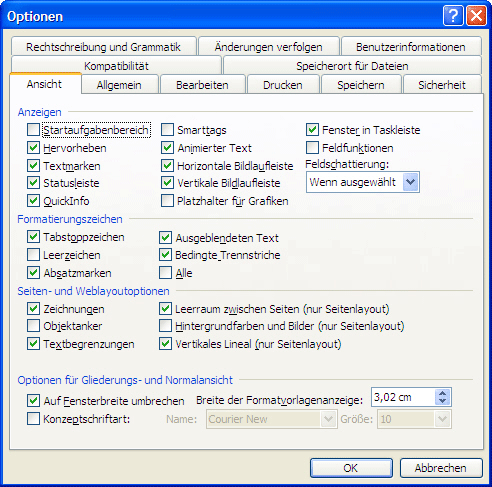Open the Rechtschreibung und Grammatik tab
Screen dimensions: 492x487
point(103,47)
